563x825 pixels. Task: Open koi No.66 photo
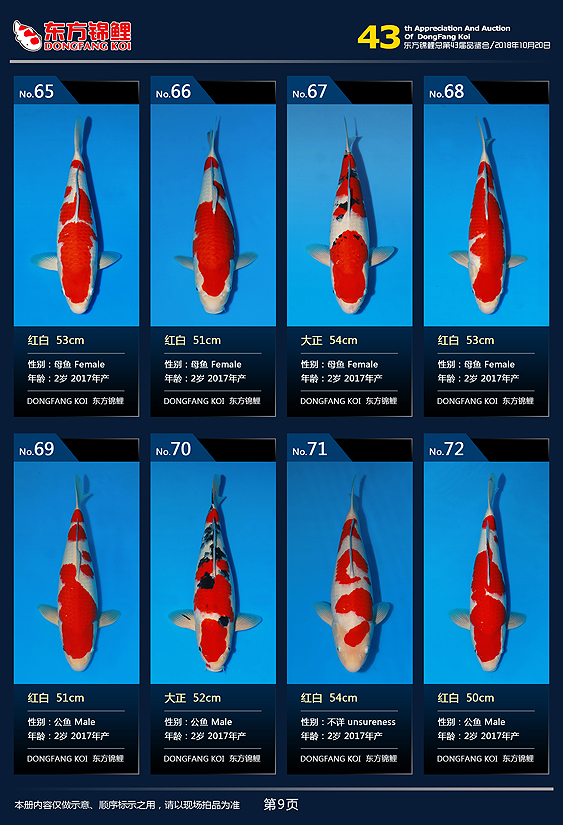[x=213, y=215]
